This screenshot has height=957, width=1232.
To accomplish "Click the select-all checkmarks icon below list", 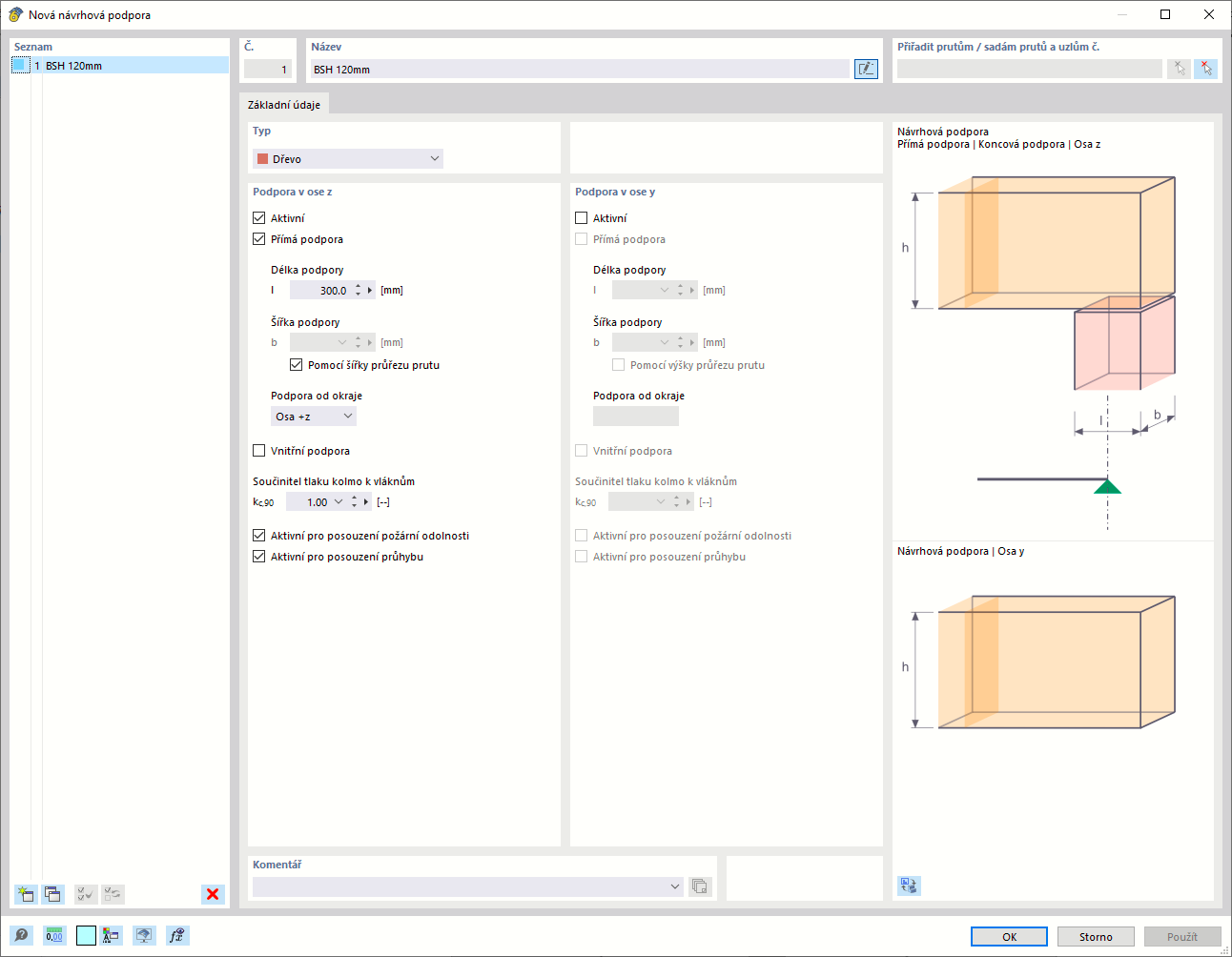I will 86,894.
